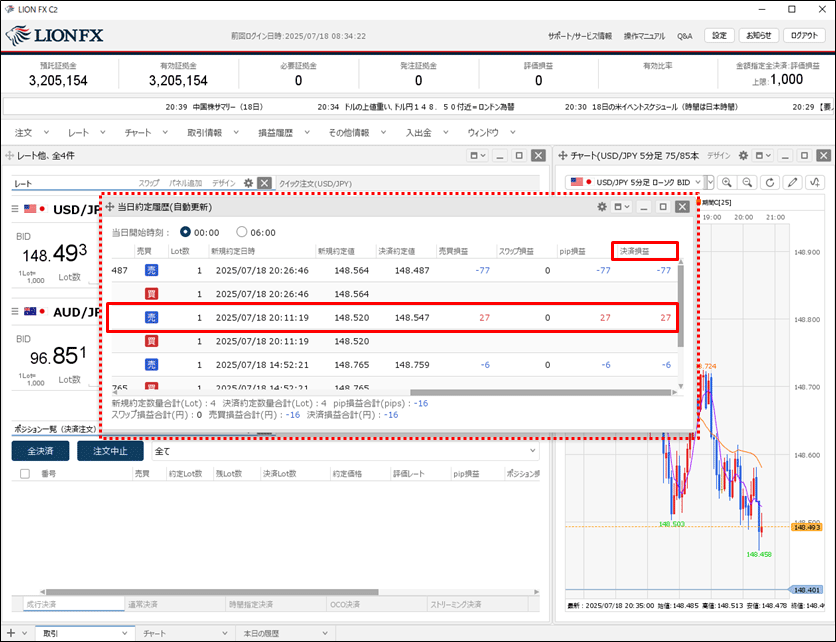
Task: Open gear settings in chart panel title bar
Action: [741, 156]
